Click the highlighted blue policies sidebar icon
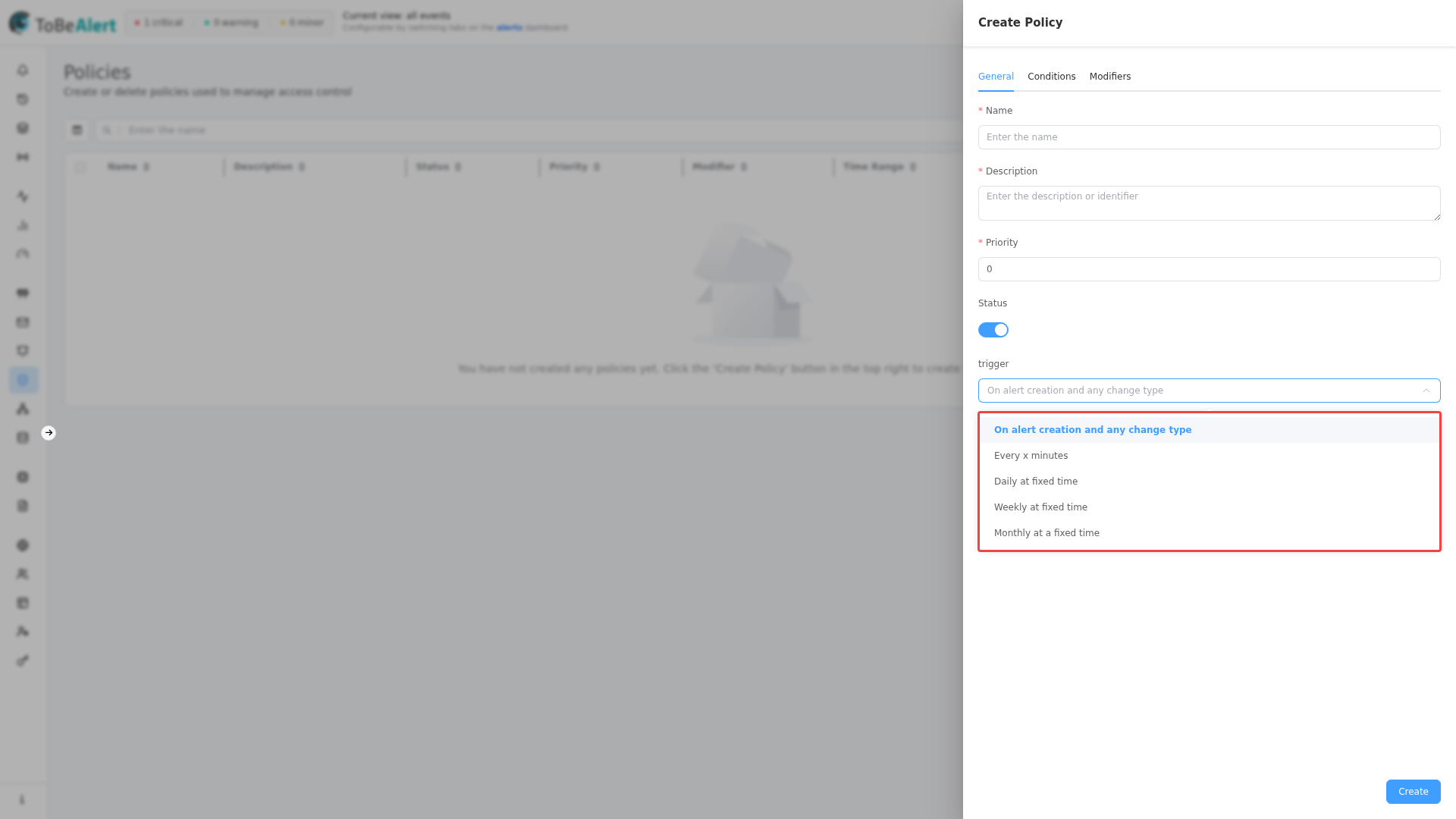The height and width of the screenshot is (819, 1456). point(23,380)
